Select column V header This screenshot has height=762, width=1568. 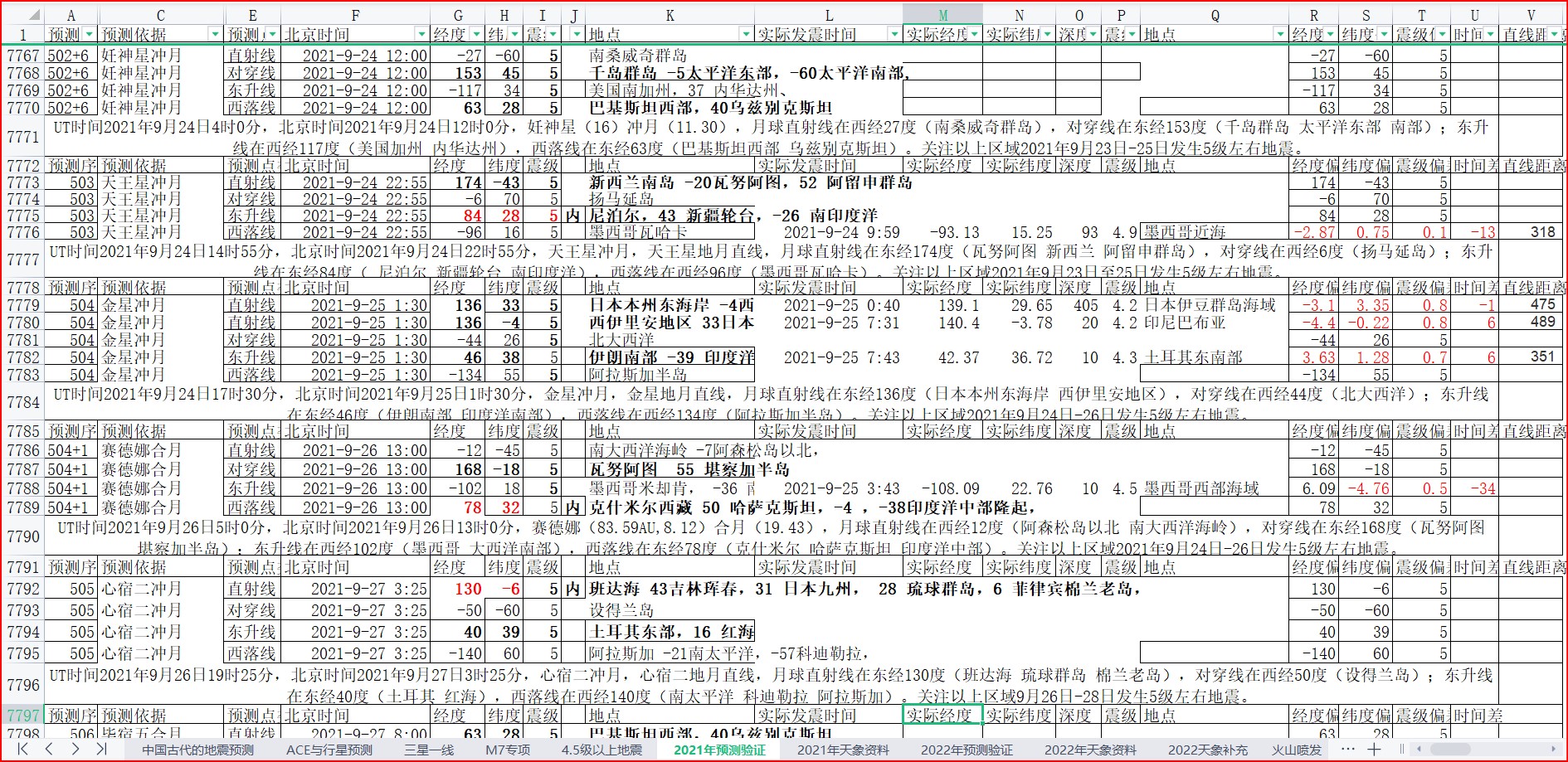1531,15
